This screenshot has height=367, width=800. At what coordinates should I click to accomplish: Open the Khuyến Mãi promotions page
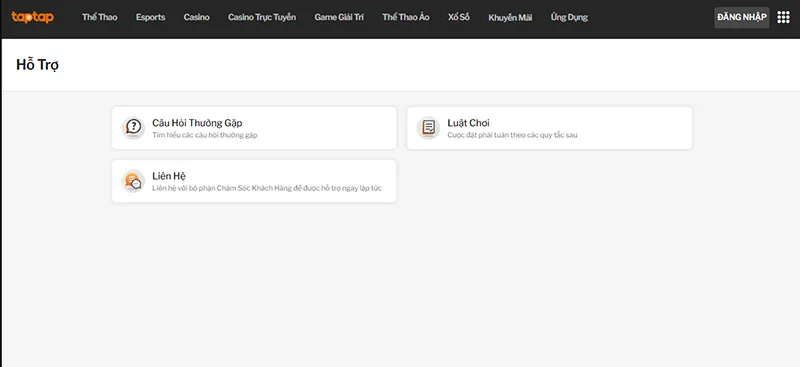pos(510,17)
